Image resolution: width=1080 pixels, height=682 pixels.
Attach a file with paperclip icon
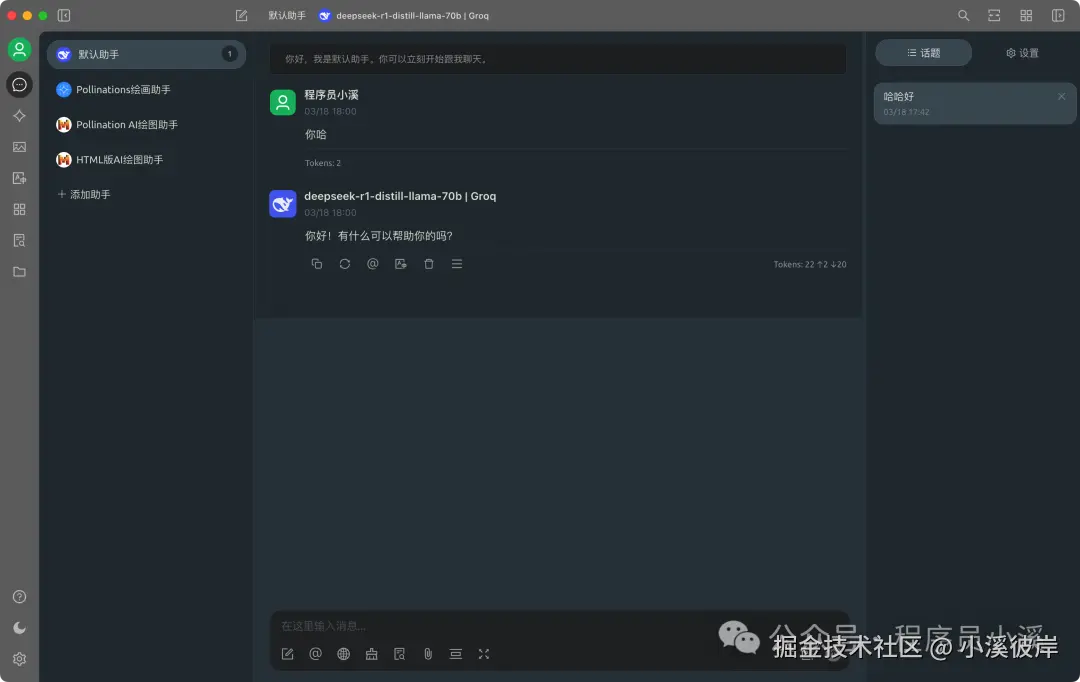(427, 654)
